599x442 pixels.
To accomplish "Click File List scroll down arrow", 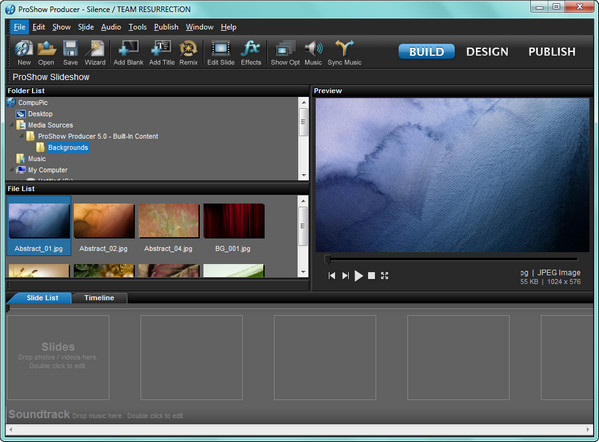I will [x=303, y=272].
